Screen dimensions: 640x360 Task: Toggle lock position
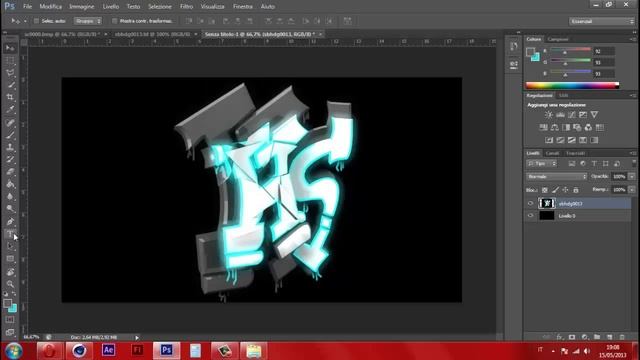coord(565,190)
